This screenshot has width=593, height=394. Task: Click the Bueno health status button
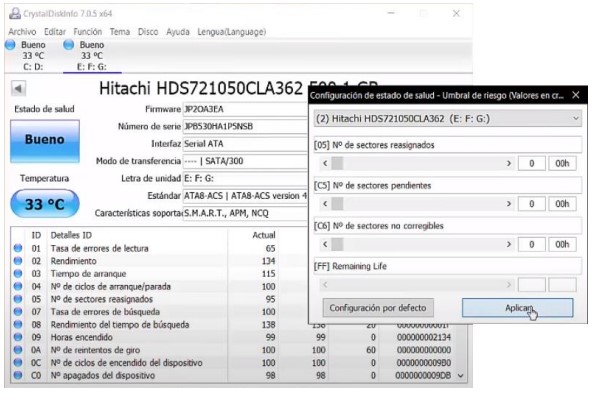45,141
